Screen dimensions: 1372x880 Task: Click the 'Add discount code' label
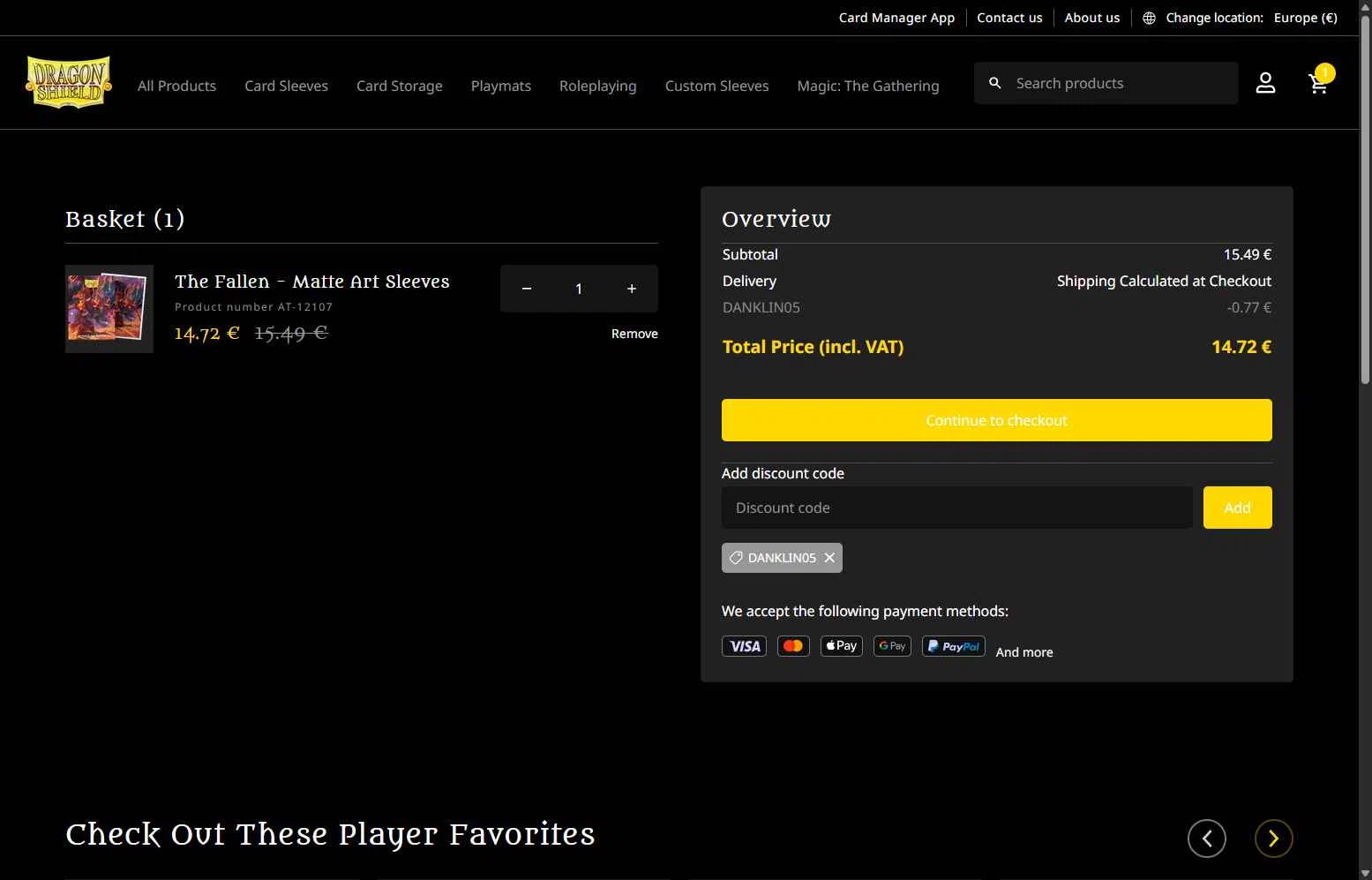point(783,473)
